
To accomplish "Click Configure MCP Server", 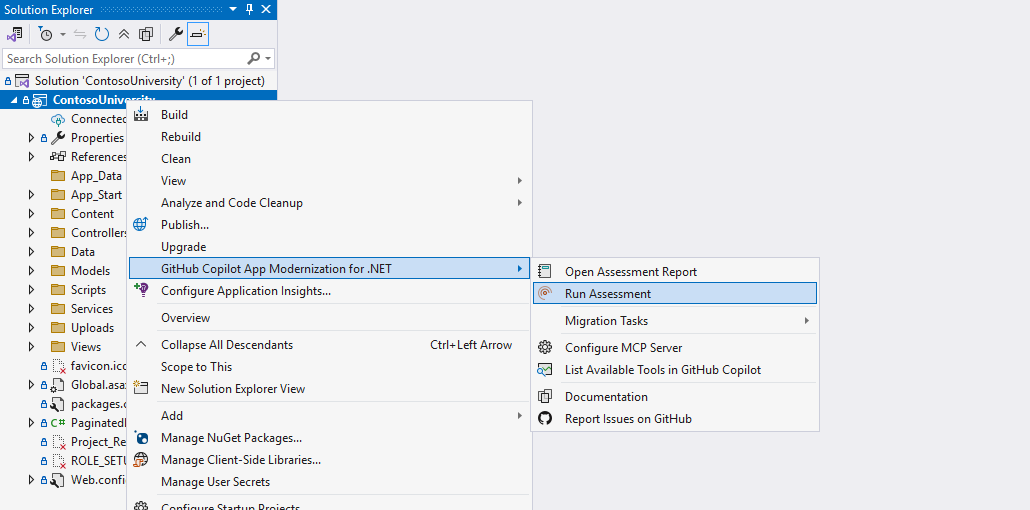I will 675,348.
